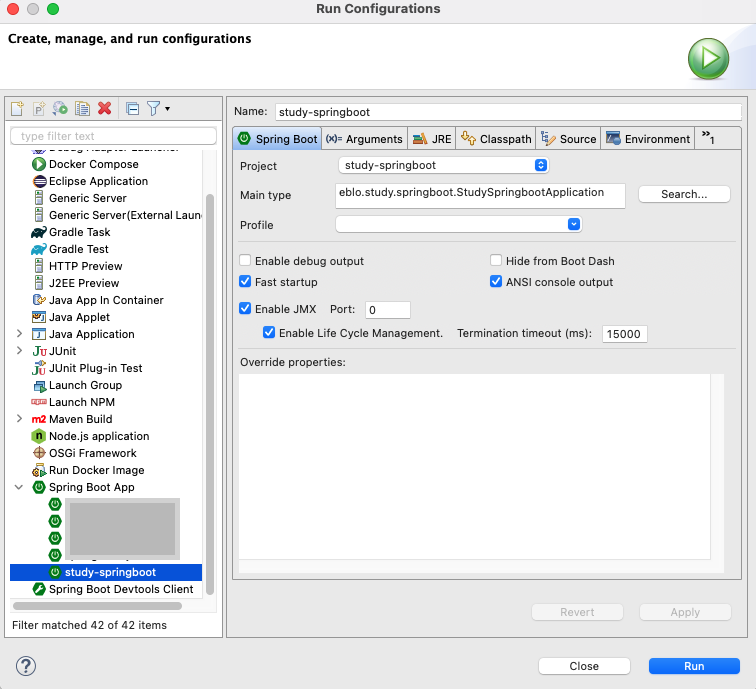Click Termination timeout field
The image size is (756, 689).
tap(624, 334)
